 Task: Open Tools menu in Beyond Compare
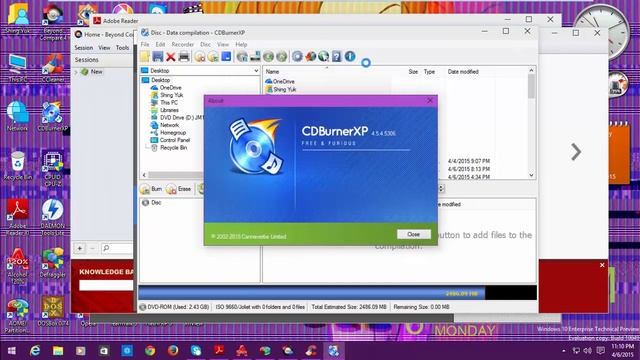(x=122, y=48)
